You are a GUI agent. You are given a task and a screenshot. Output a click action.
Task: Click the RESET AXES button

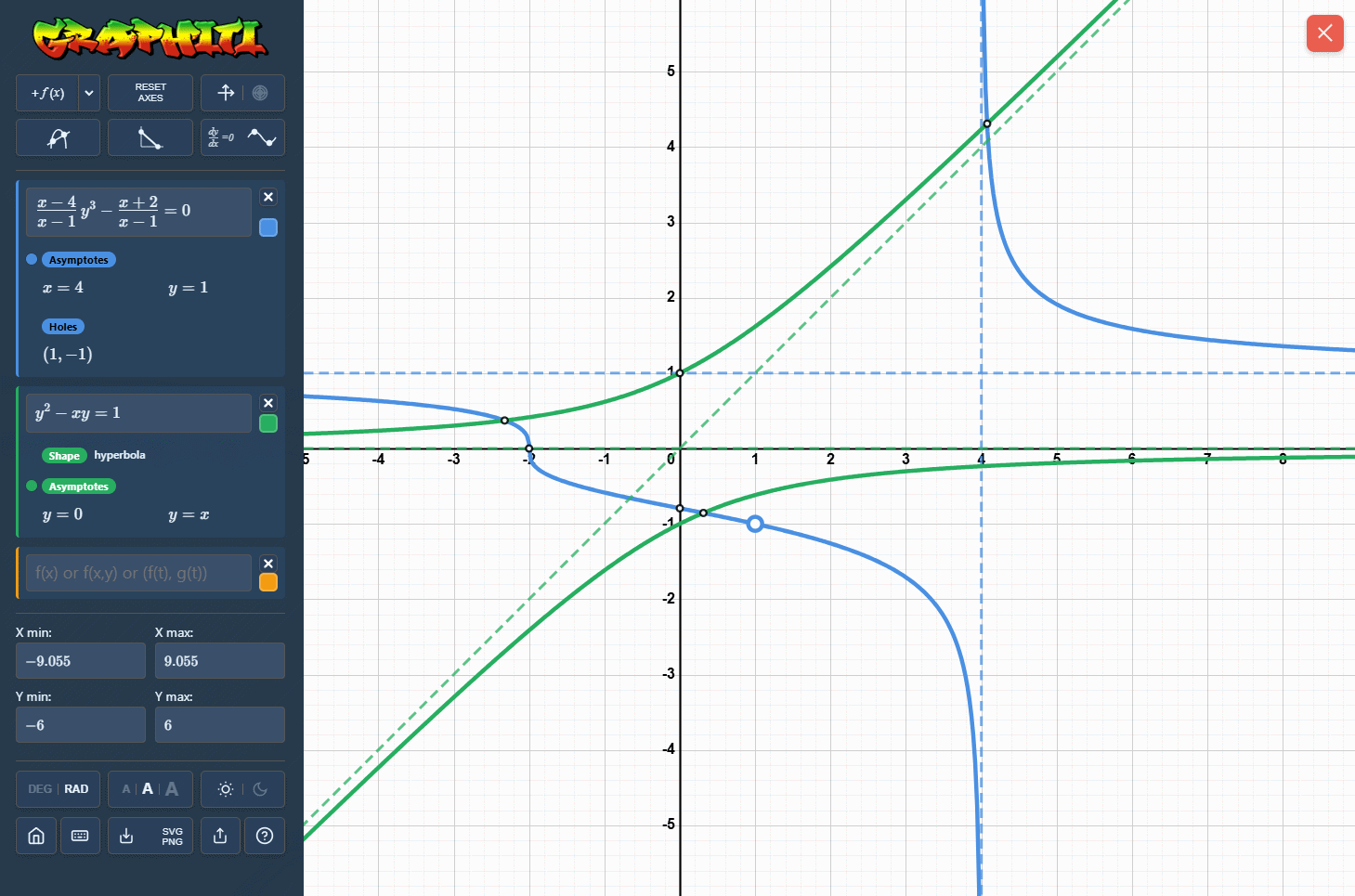click(x=150, y=93)
